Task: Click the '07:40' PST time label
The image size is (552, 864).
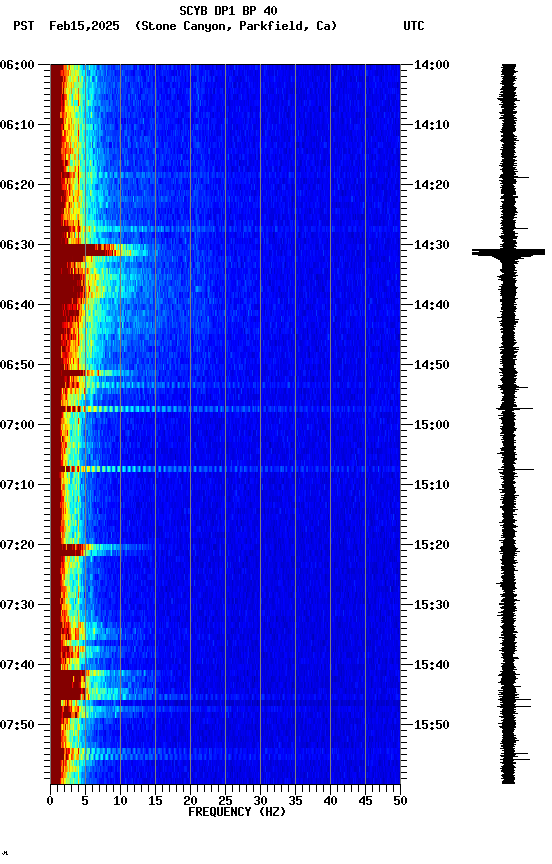Action: 17,665
